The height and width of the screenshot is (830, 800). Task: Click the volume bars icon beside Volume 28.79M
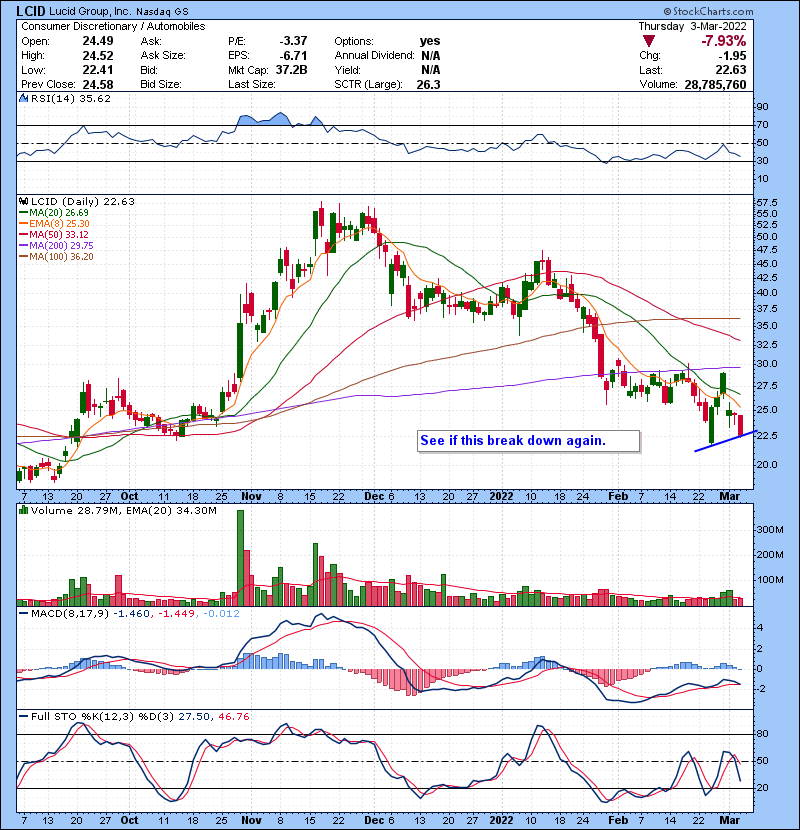pyautogui.click(x=23, y=510)
